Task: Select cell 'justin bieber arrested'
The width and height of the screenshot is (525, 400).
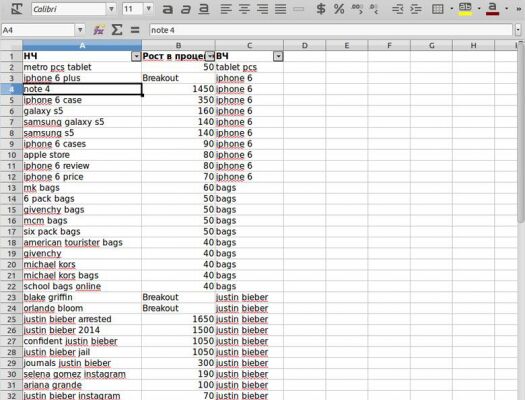Action: coord(82,319)
